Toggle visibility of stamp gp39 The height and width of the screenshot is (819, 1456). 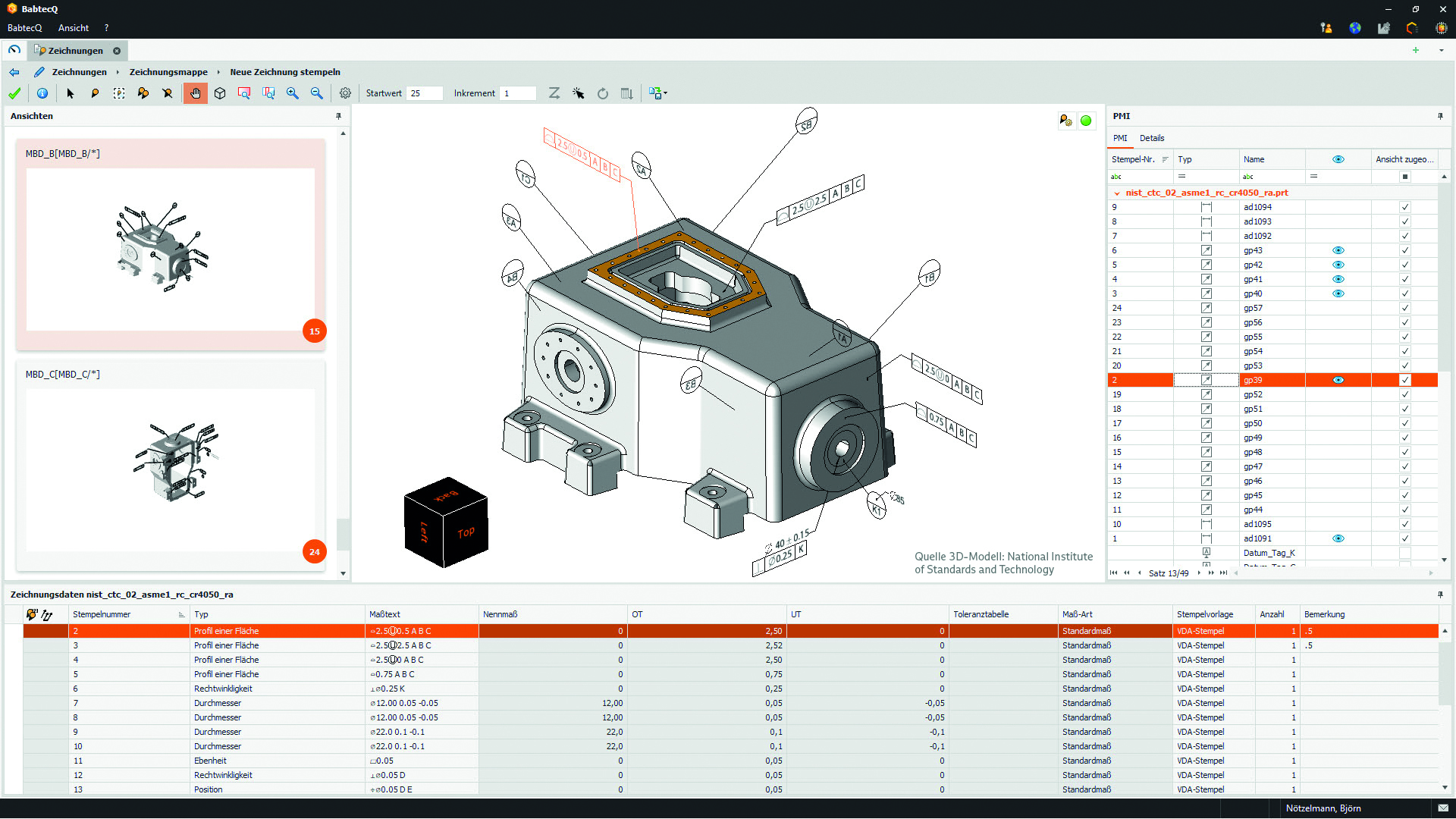[1338, 380]
